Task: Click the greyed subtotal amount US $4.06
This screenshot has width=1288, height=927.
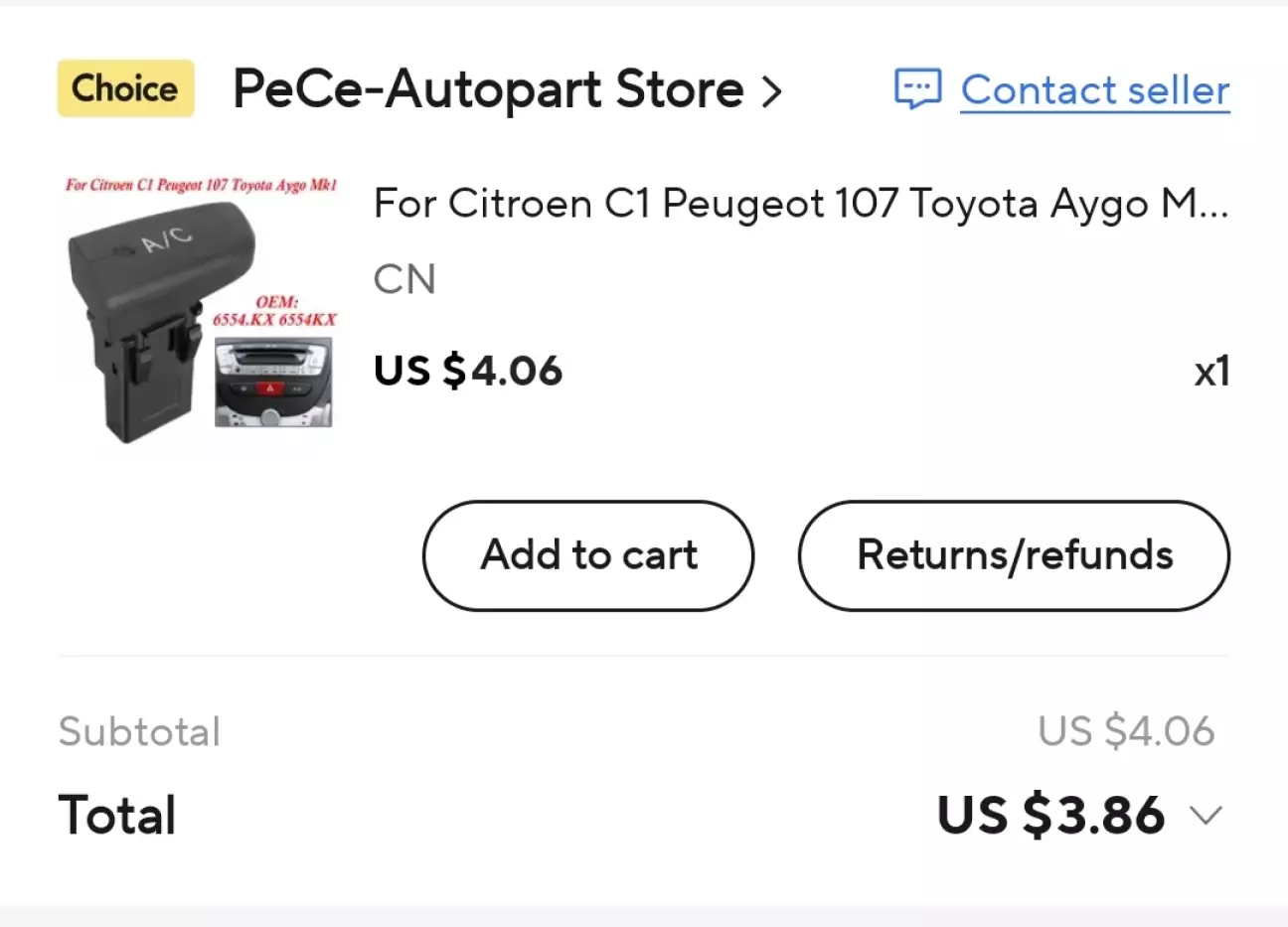Action: 1126,731
